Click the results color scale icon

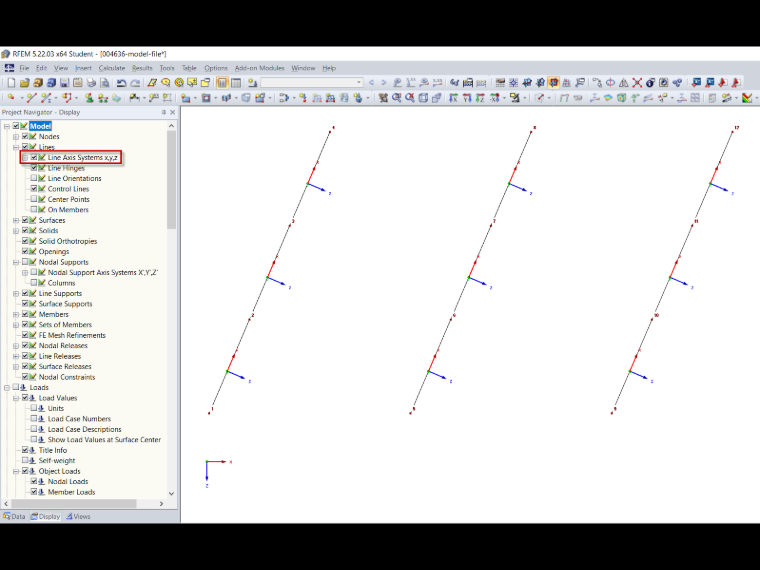[x=747, y=98]
